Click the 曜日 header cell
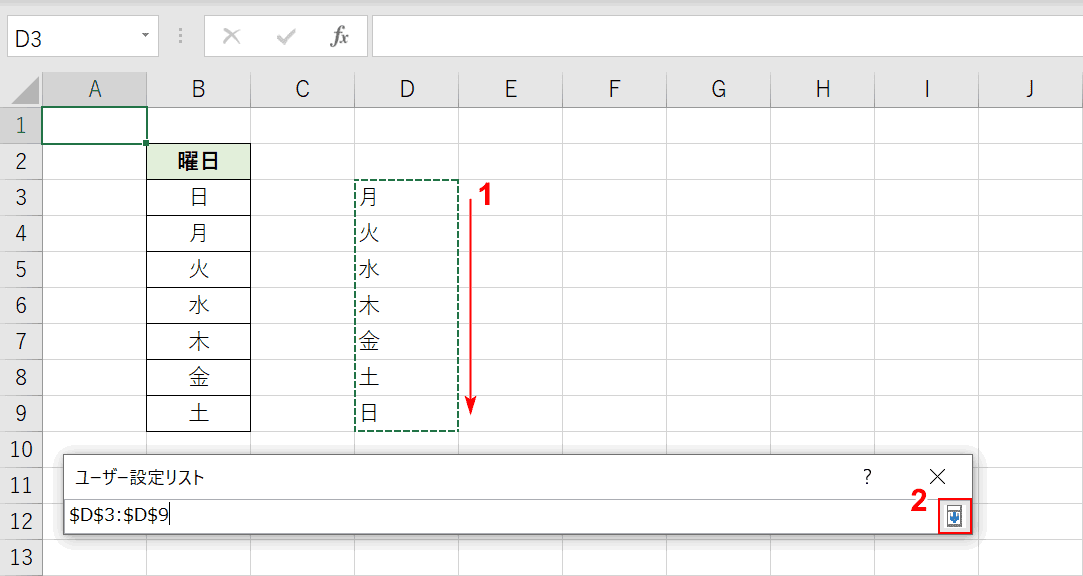Image resolution: width=1083 pixels, height=576 pixels. coord(198,162)
